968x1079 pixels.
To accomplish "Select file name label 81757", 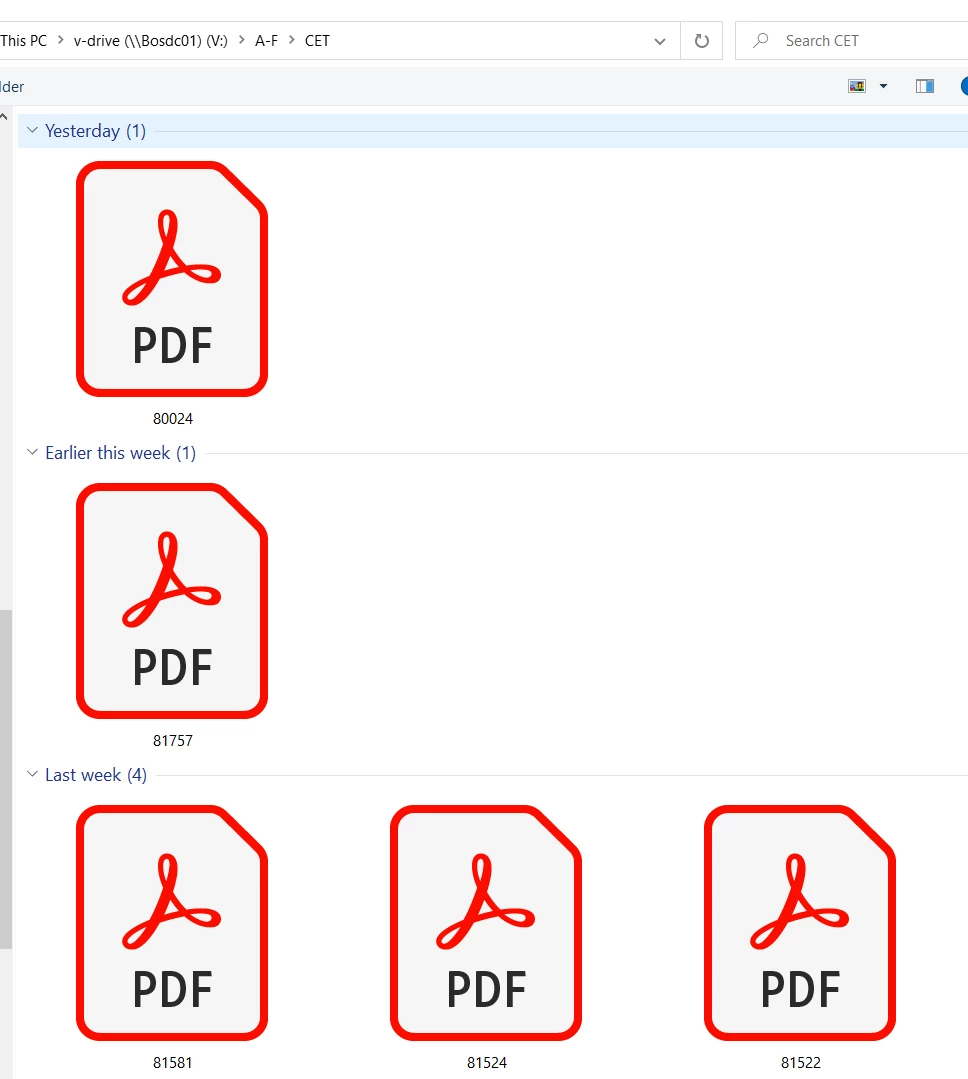I will (x=173, y=740).
